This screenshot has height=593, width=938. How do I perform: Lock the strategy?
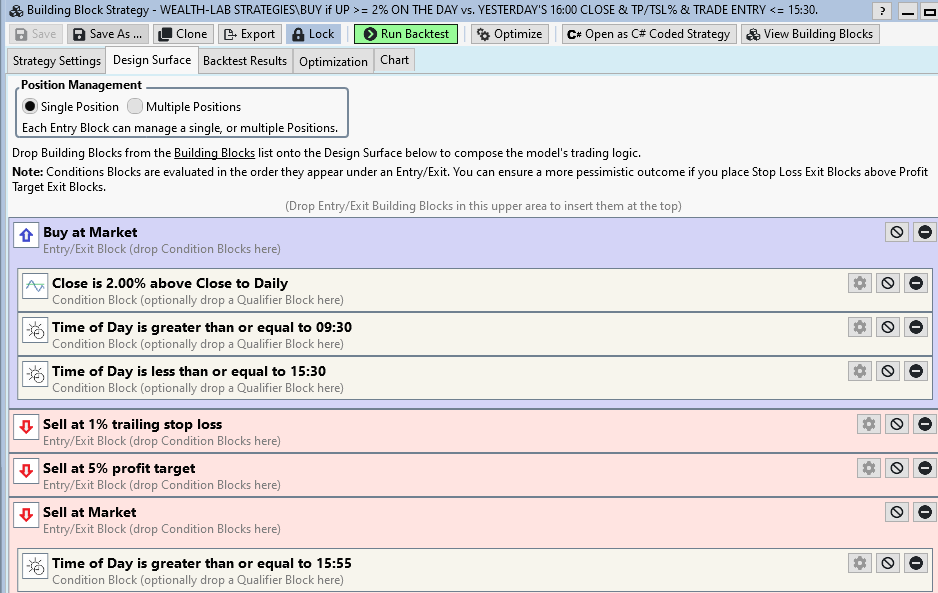point(313,34)
